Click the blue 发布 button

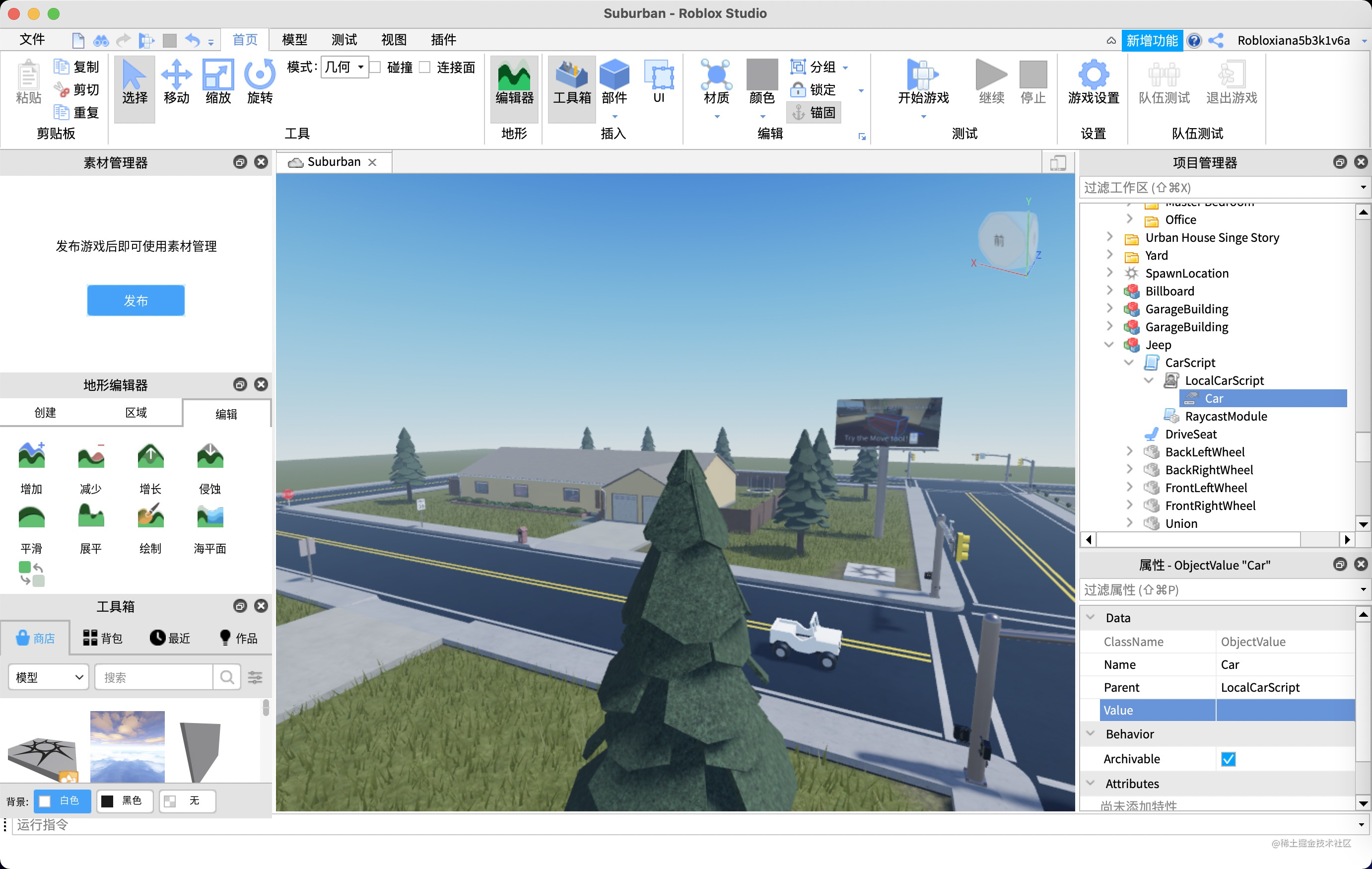click(136, 300)
